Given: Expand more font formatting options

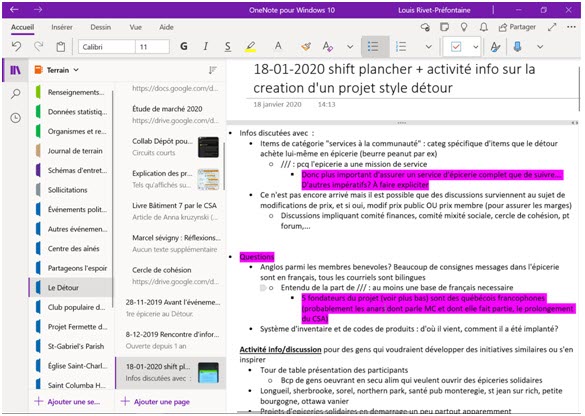Looking at the screenshot, I should pyautogui.click(x=350, y=47).
